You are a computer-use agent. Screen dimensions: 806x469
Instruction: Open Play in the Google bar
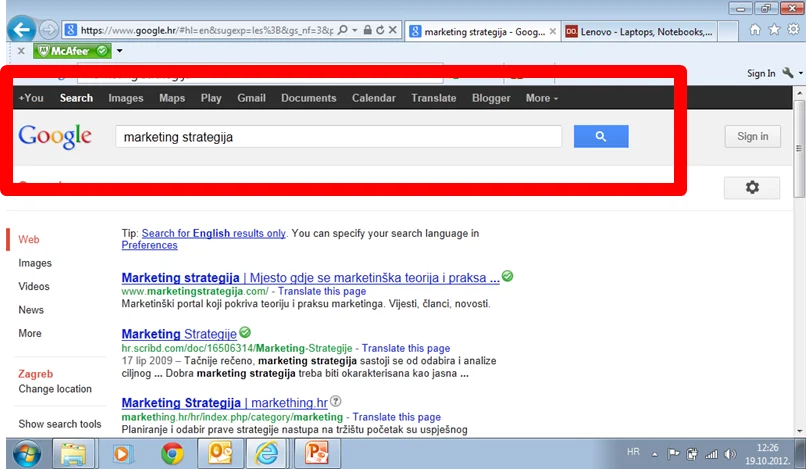point(211,98)
